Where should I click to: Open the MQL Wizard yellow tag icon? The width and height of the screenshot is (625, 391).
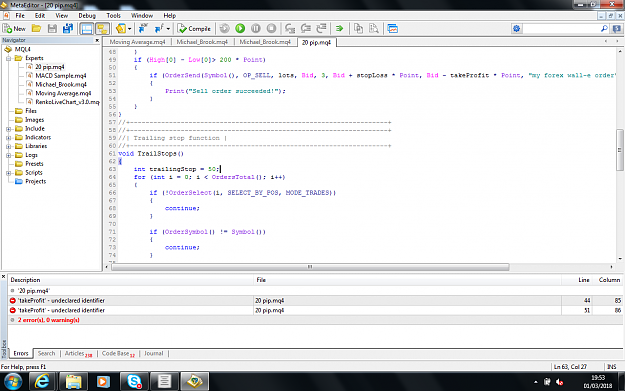click(120, 29)
